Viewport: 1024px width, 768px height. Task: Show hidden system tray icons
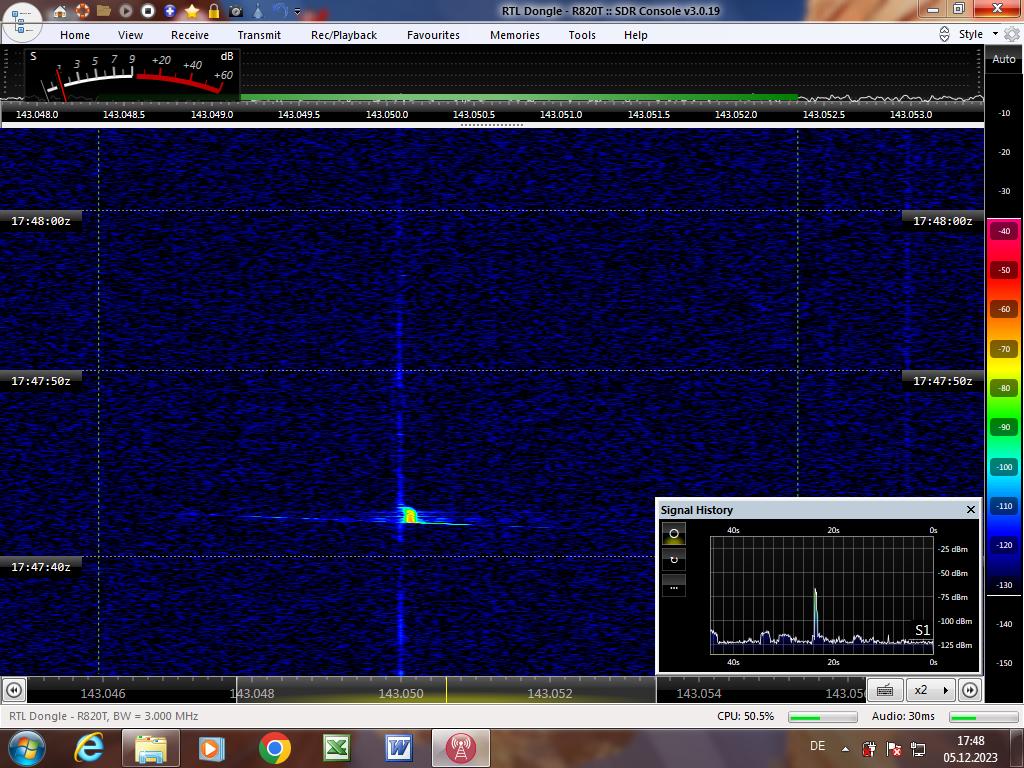click(x=845, y=749)
